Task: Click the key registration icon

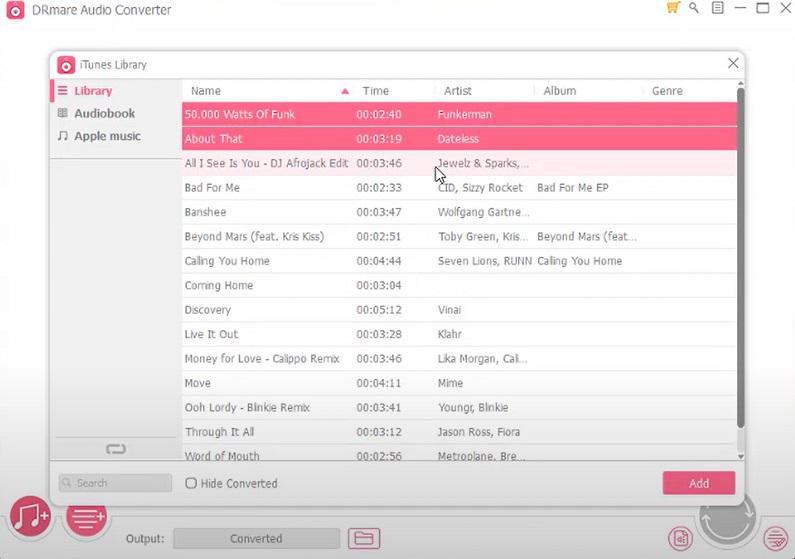Action: [694, 8]
